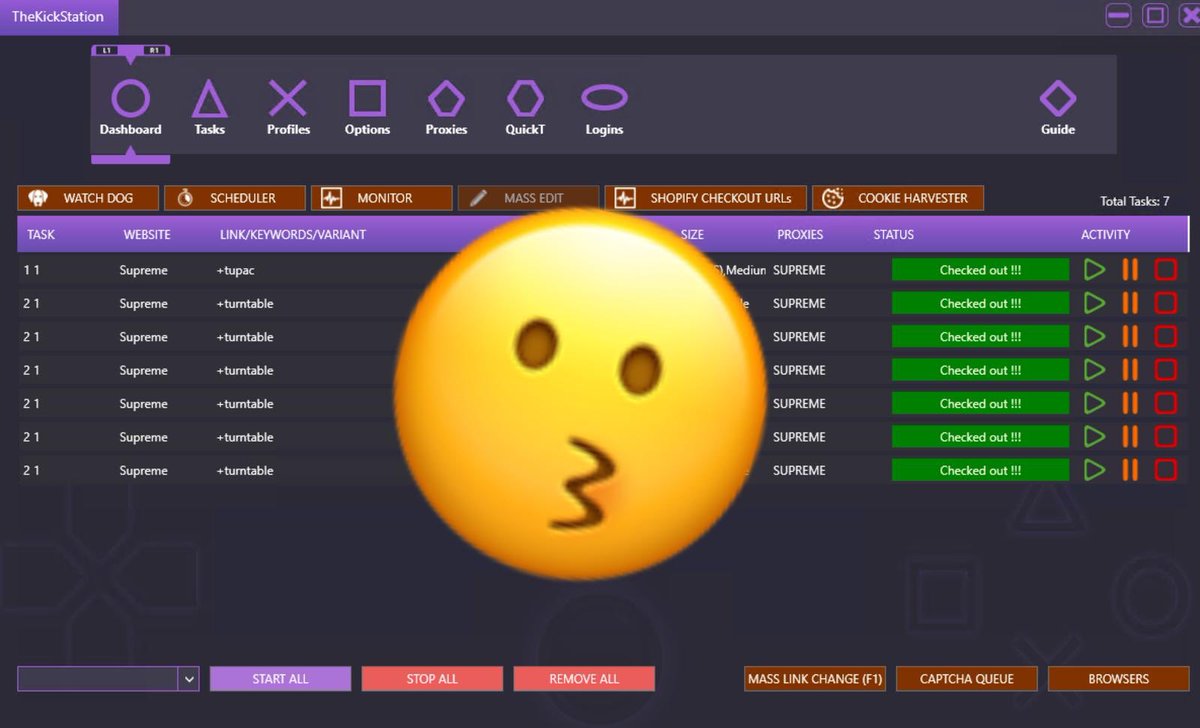Click the L1 R1 indicator above Dashboard
The height and width of the screenshot is (728, 1200).
point(130,50)
